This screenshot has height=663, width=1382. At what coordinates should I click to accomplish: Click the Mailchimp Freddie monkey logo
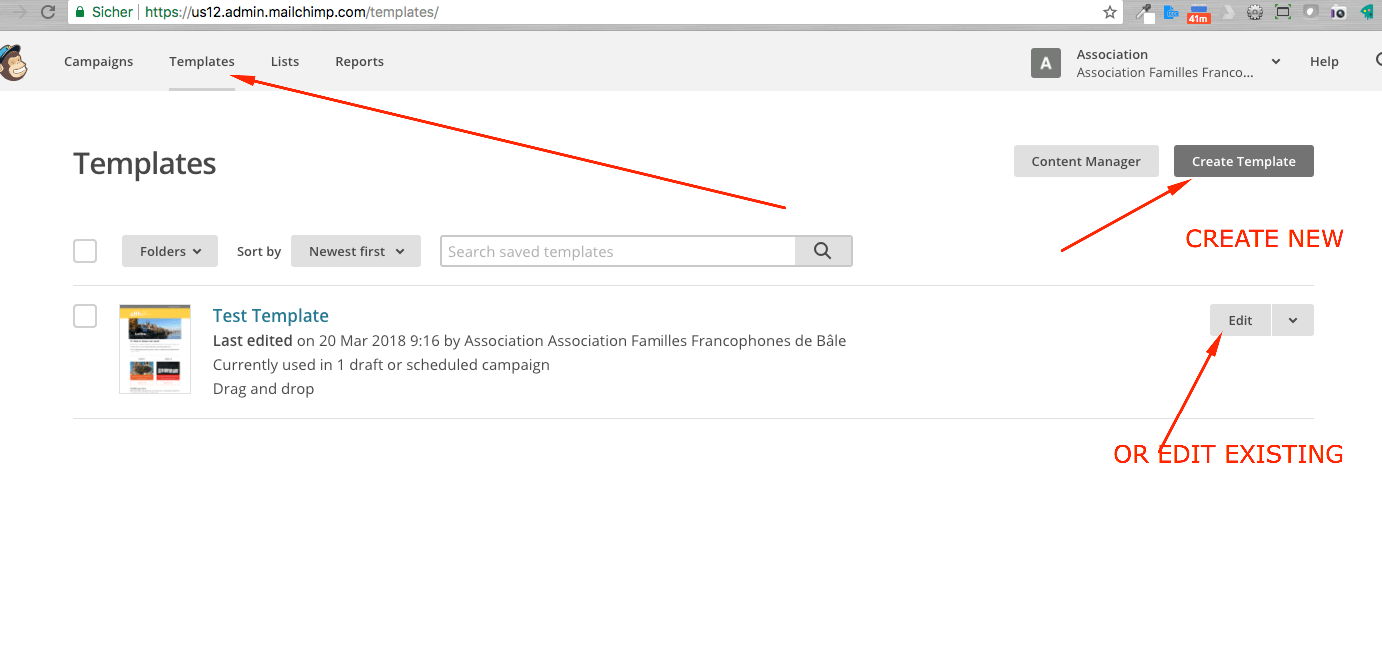point(13,62)
